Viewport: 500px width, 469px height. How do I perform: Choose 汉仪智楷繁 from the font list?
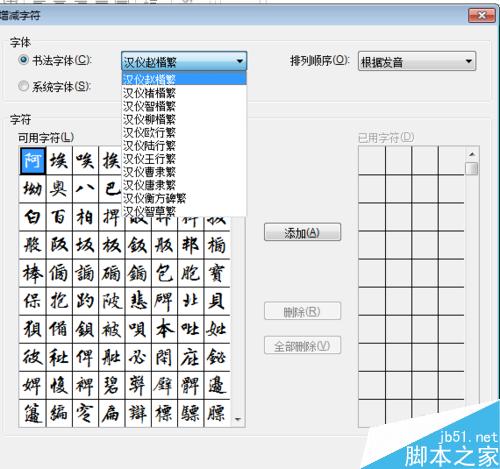coord(184,106)
